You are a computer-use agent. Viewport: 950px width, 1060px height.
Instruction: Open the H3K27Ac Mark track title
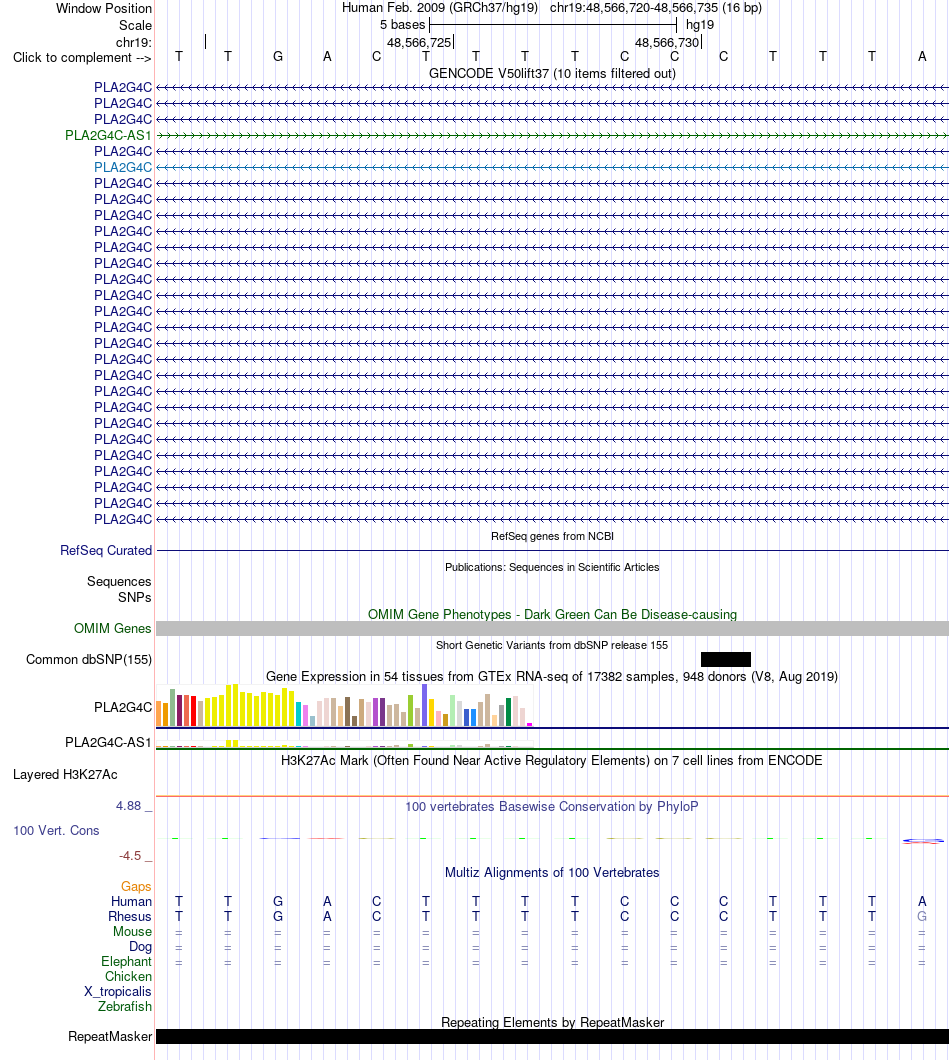pyautogui.click(x=552, y=761)
